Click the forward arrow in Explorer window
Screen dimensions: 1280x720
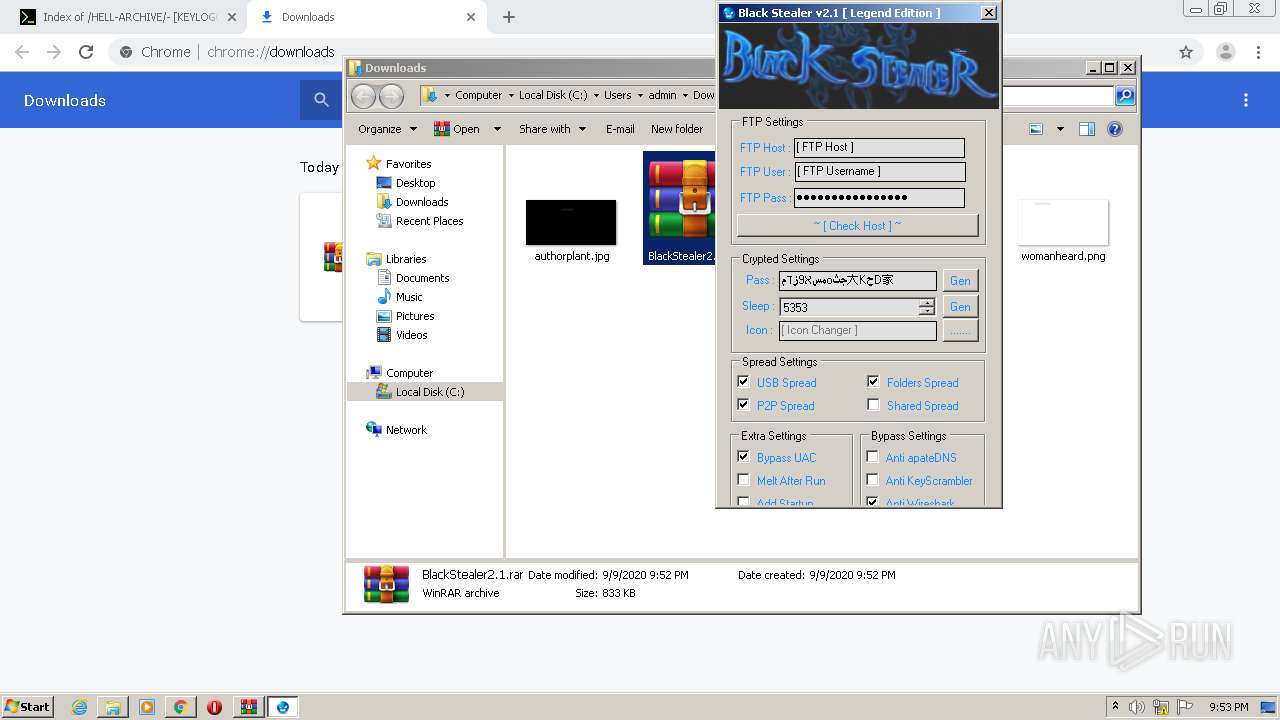click(391, 96)
